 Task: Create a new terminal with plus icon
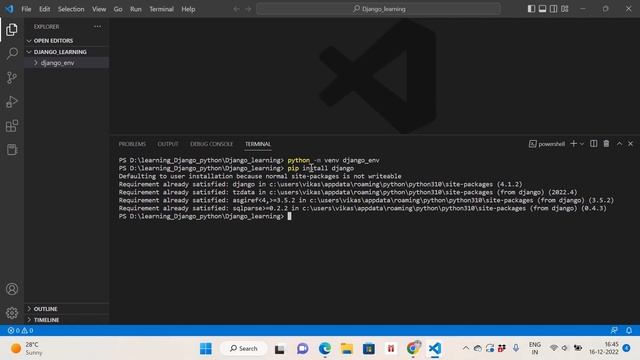click(x=573, y=144)
